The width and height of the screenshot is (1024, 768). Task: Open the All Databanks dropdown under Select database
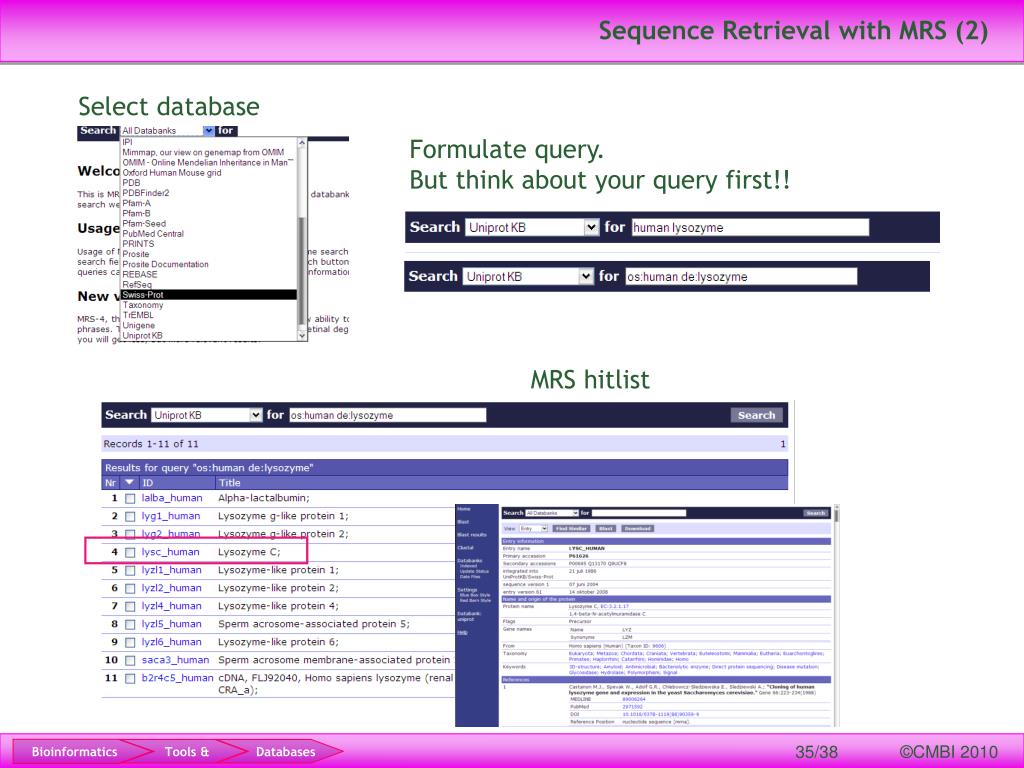[168, 131]
